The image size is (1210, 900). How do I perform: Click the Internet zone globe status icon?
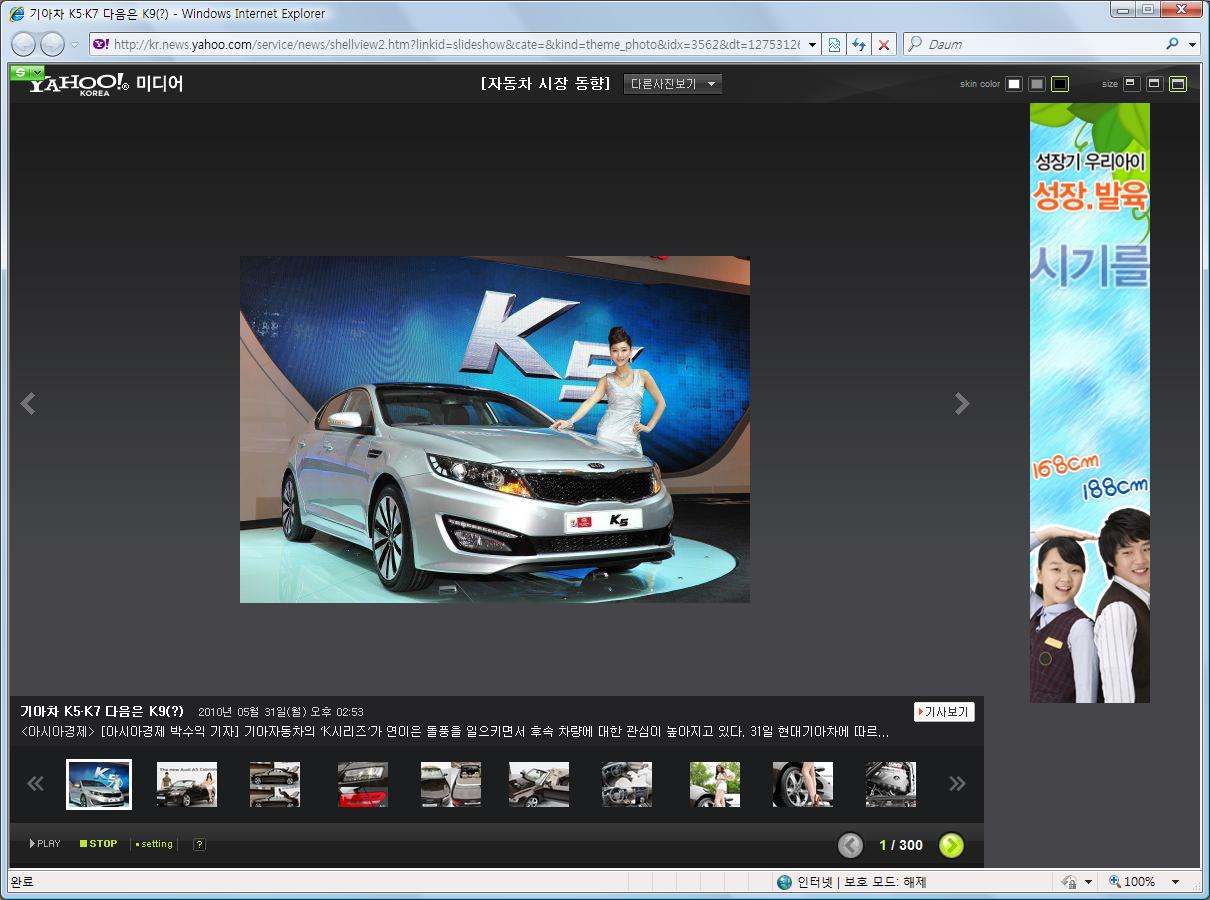pyautogui.click(x=785, y=882)
